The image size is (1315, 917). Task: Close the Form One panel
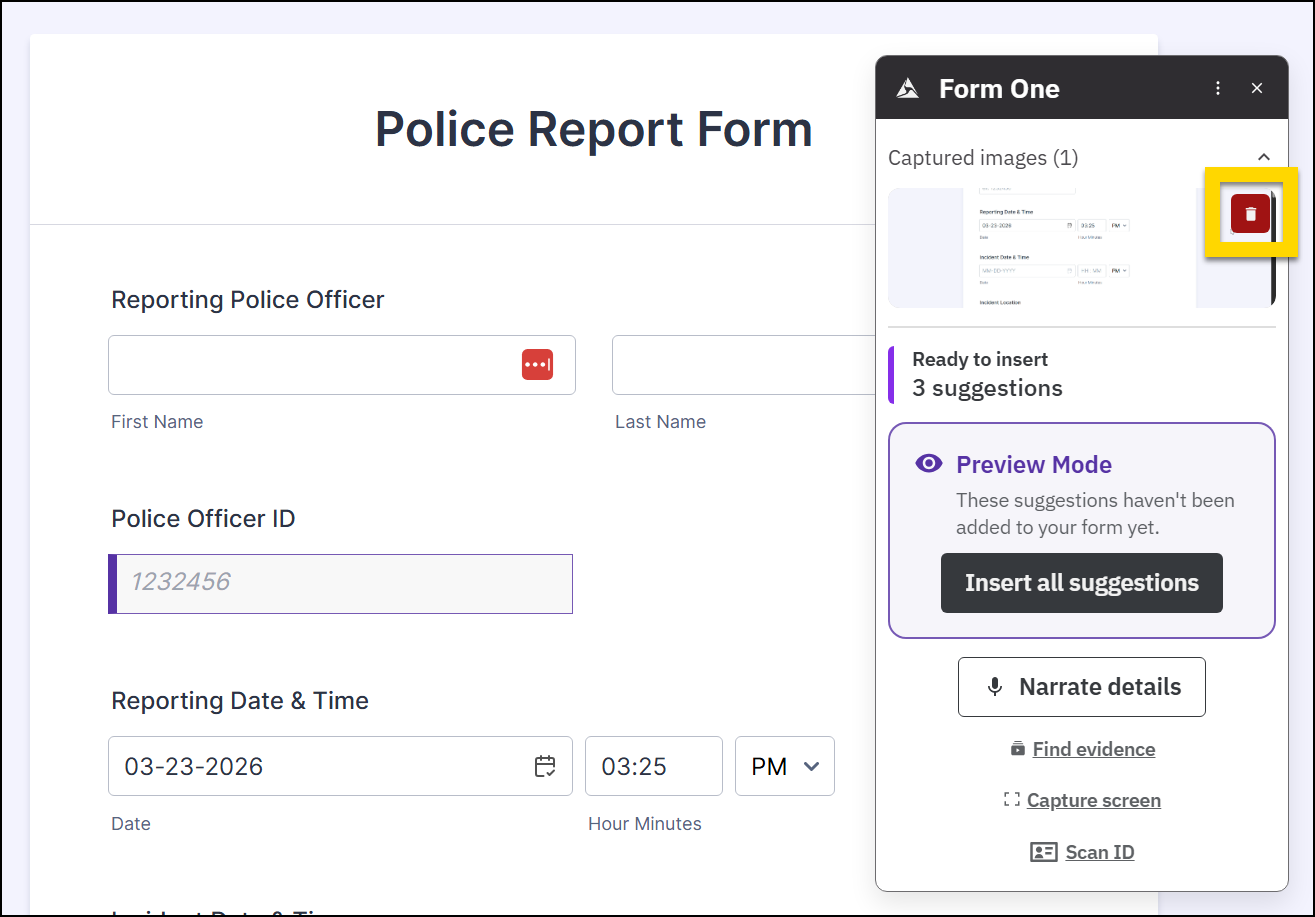(1257, 88)
